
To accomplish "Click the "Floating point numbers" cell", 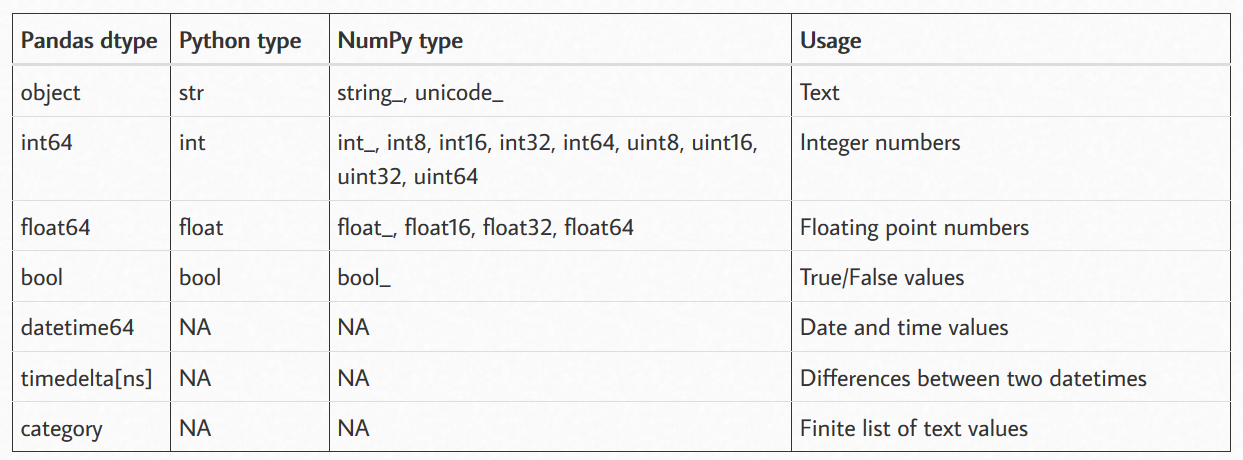I will pyautogui.click(x=914, y=227).
